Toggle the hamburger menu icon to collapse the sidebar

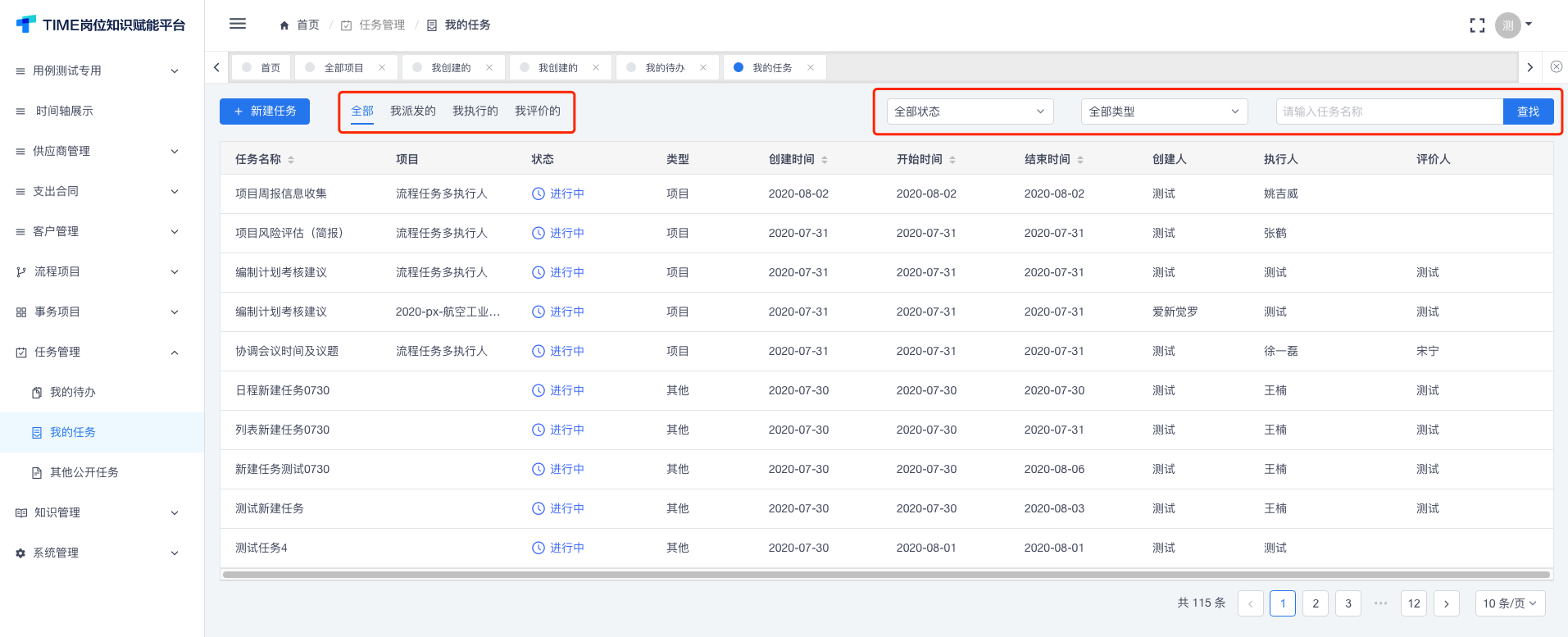[238, 24]
